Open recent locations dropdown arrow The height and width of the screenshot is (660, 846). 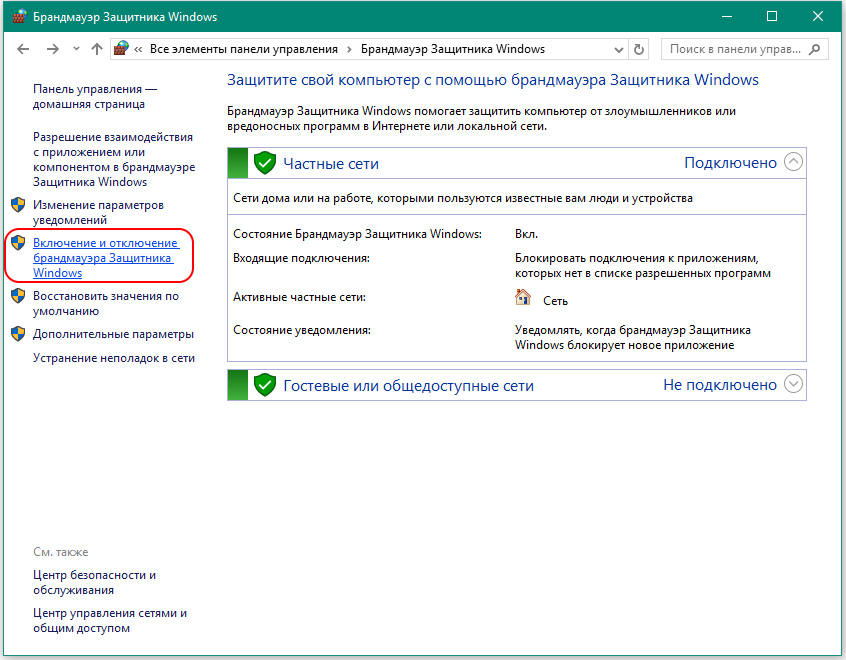coord(76,50)
